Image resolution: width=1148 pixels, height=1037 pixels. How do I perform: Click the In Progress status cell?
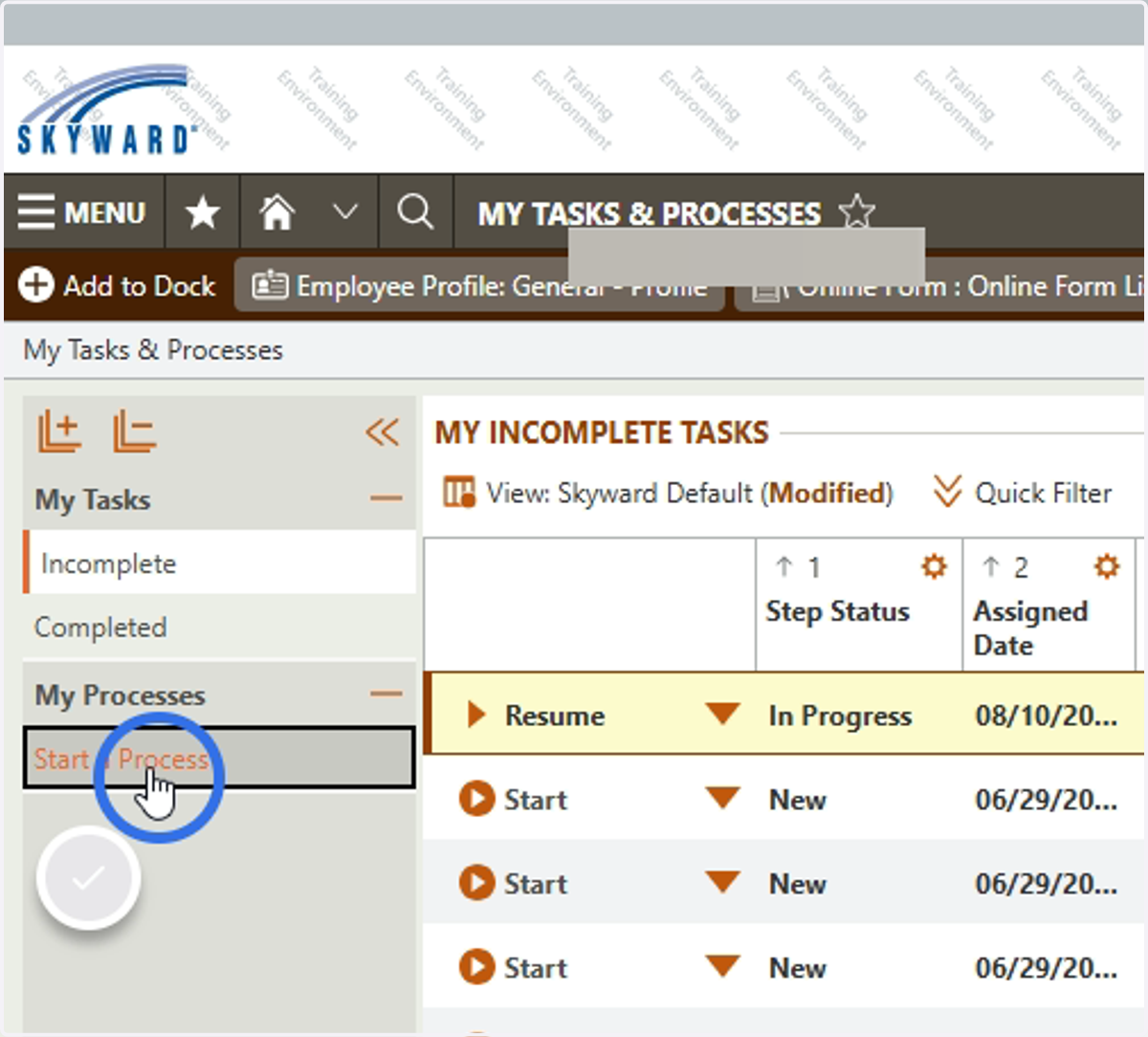840,716
